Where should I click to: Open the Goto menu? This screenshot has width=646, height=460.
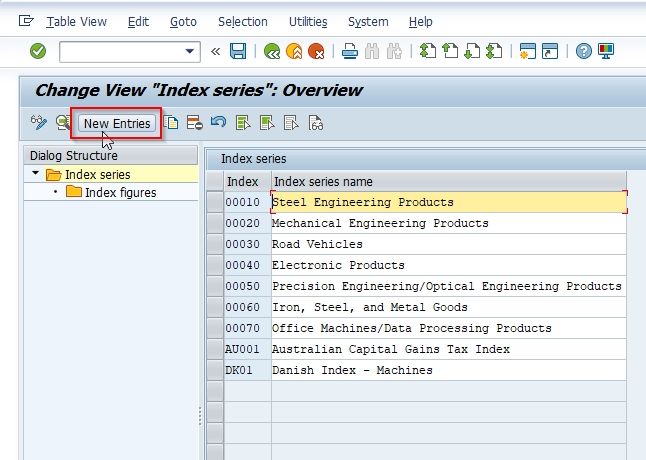(x=183, y=22)
